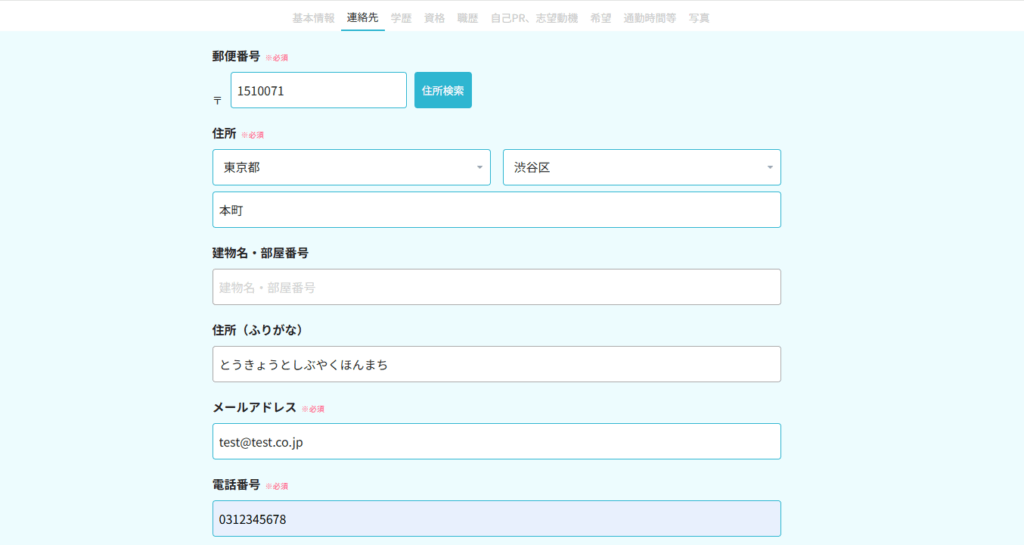This screenshot has height=545, width=1024.
Task: Switch to the 基本情報 tab
Action: (x=313, y=18)
